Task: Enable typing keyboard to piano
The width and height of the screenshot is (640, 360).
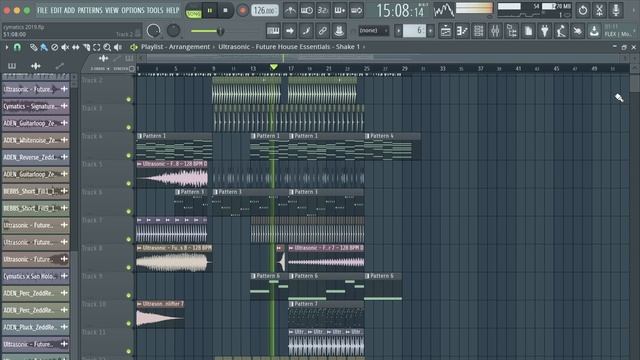Action: [x=273, y=31]
